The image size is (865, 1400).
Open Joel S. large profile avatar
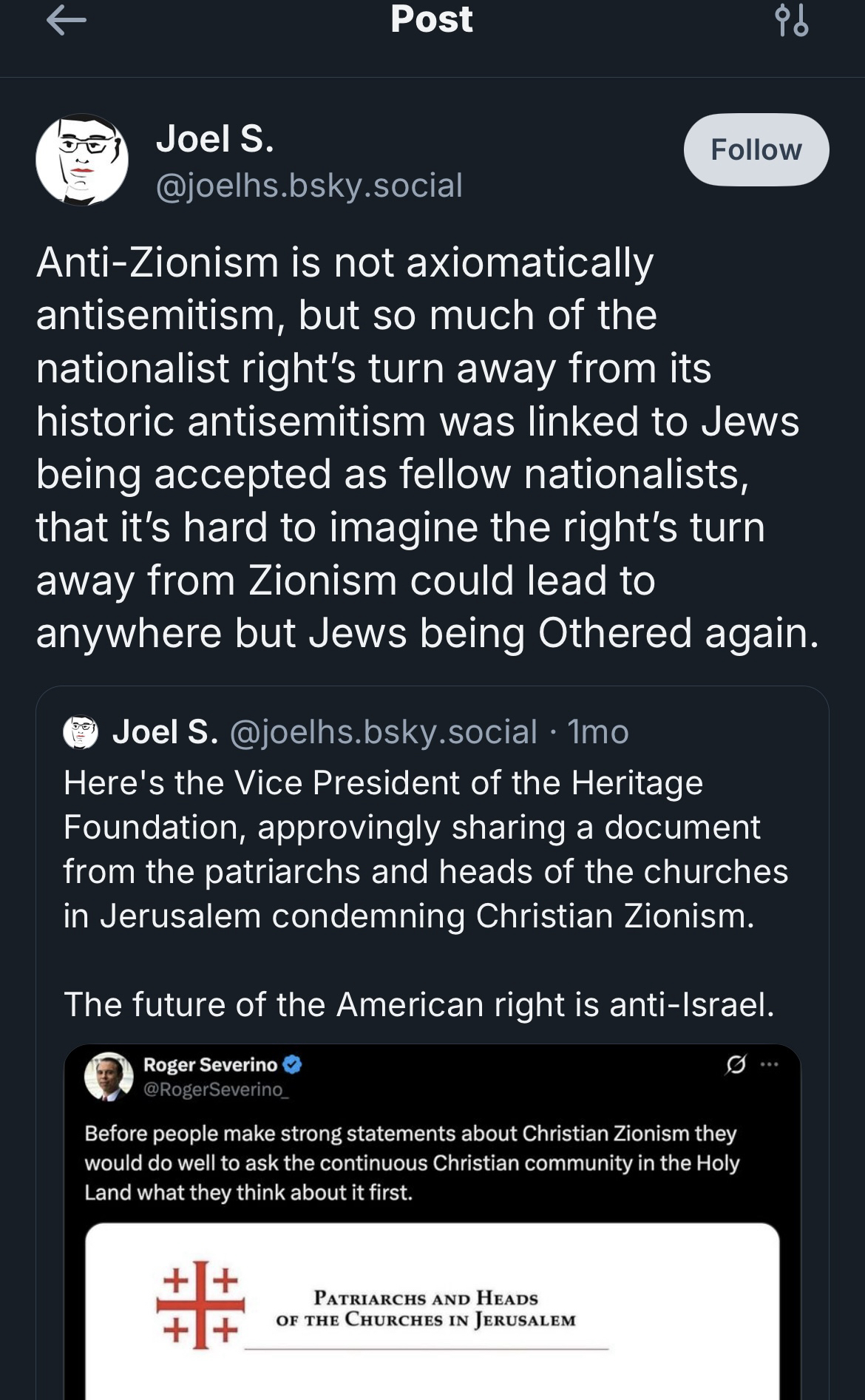(82, 160)
